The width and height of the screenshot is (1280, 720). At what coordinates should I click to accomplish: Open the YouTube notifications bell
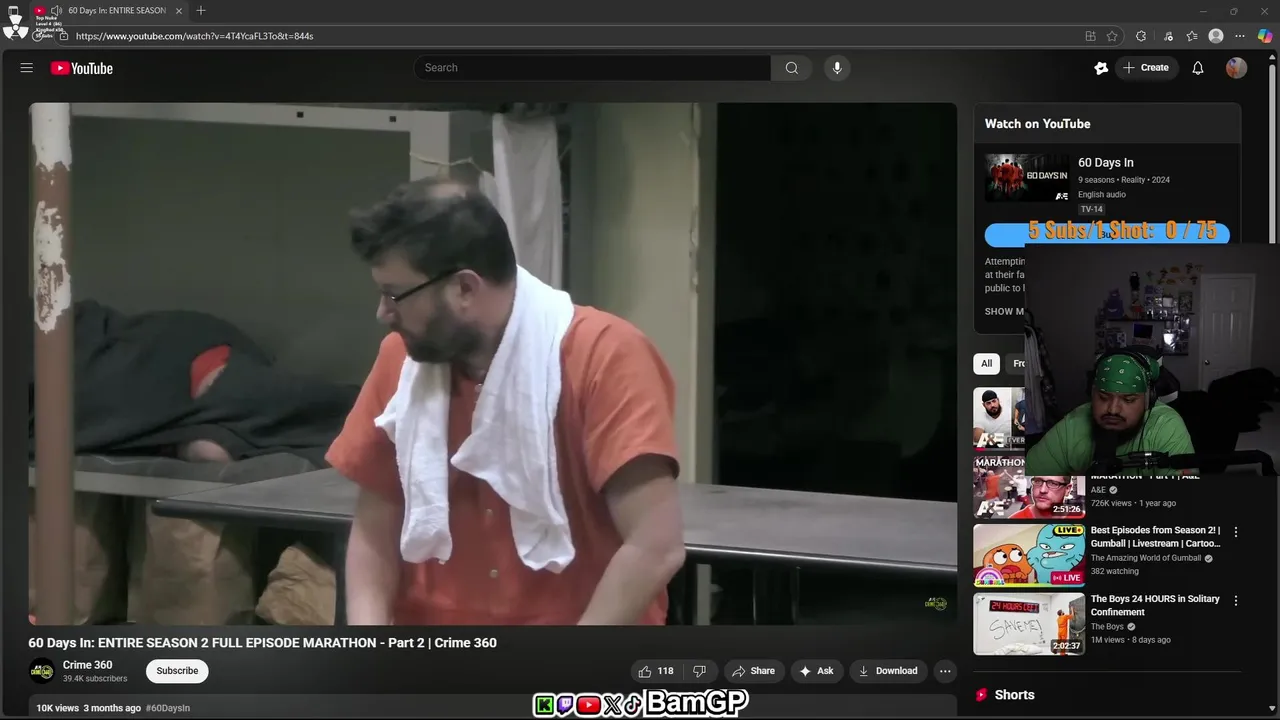coord(1197,68)
